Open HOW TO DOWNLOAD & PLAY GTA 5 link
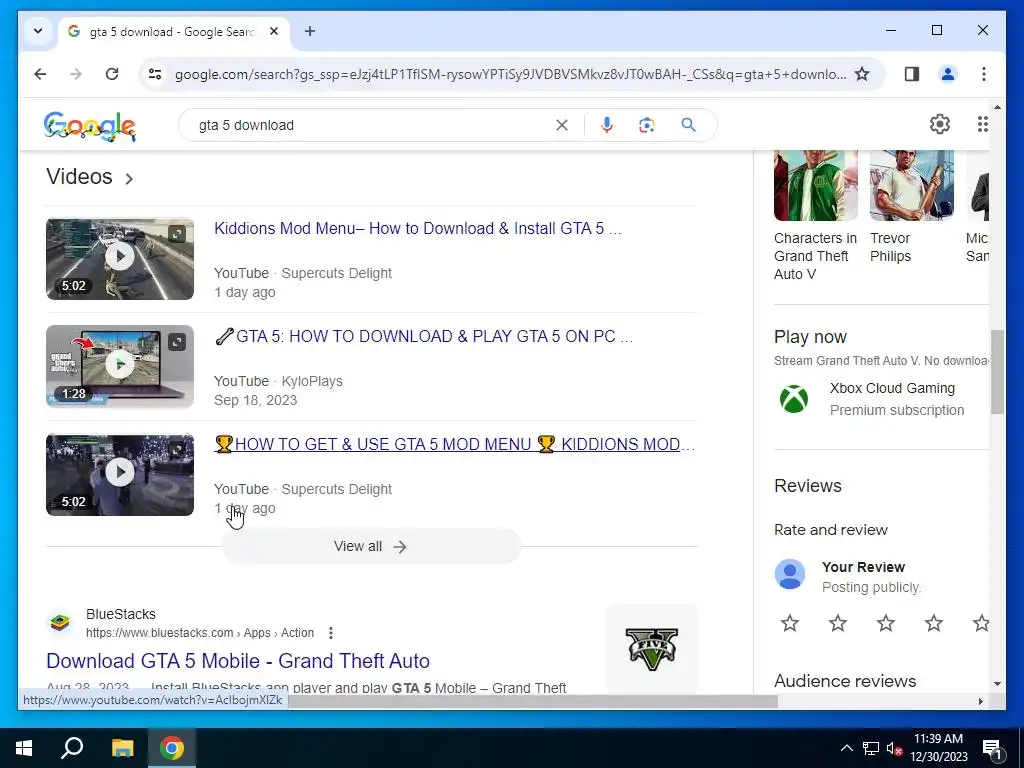The image size is (1024, 768). (423, 336)
